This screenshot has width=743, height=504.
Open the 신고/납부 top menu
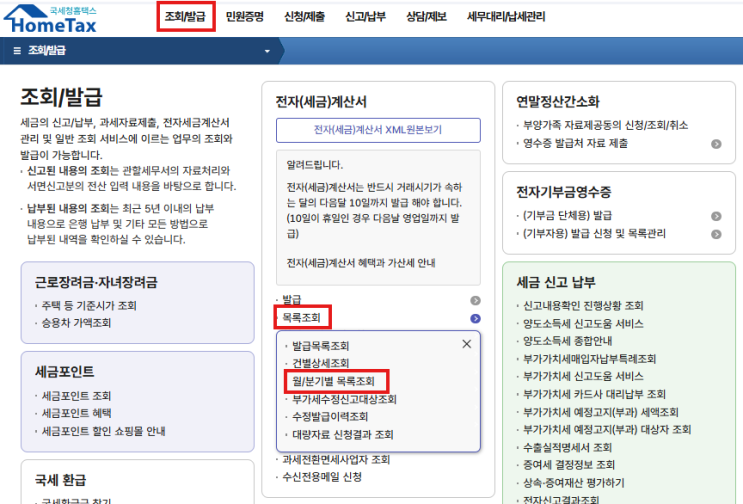coord(365,17)
